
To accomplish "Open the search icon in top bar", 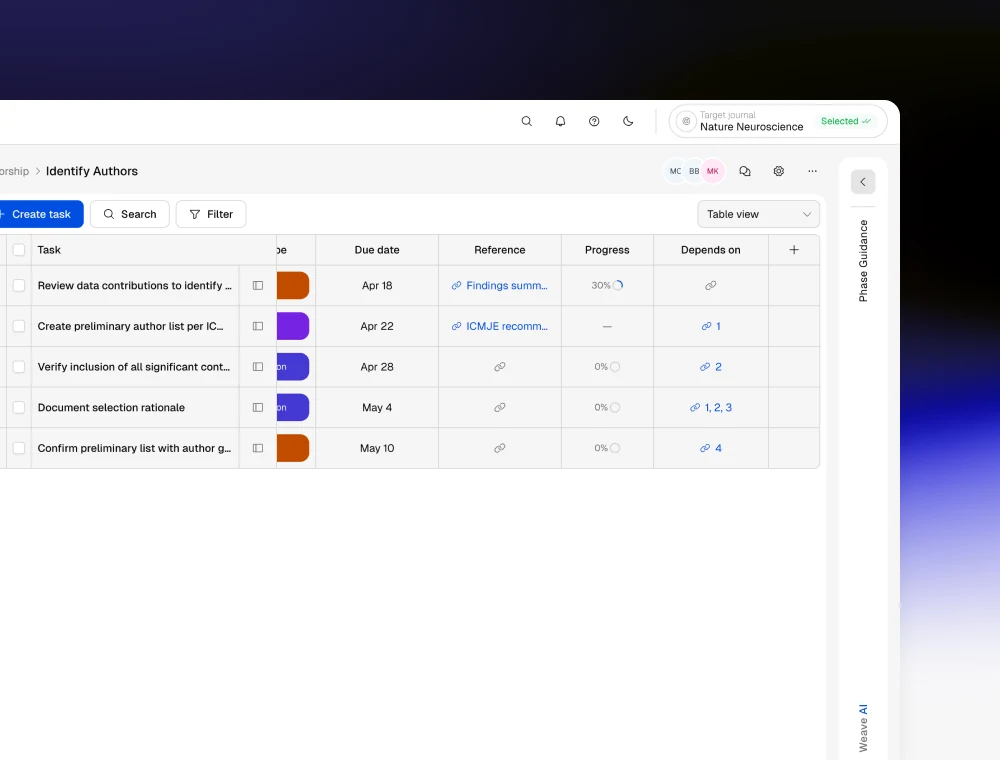I will tap(526, 121).
